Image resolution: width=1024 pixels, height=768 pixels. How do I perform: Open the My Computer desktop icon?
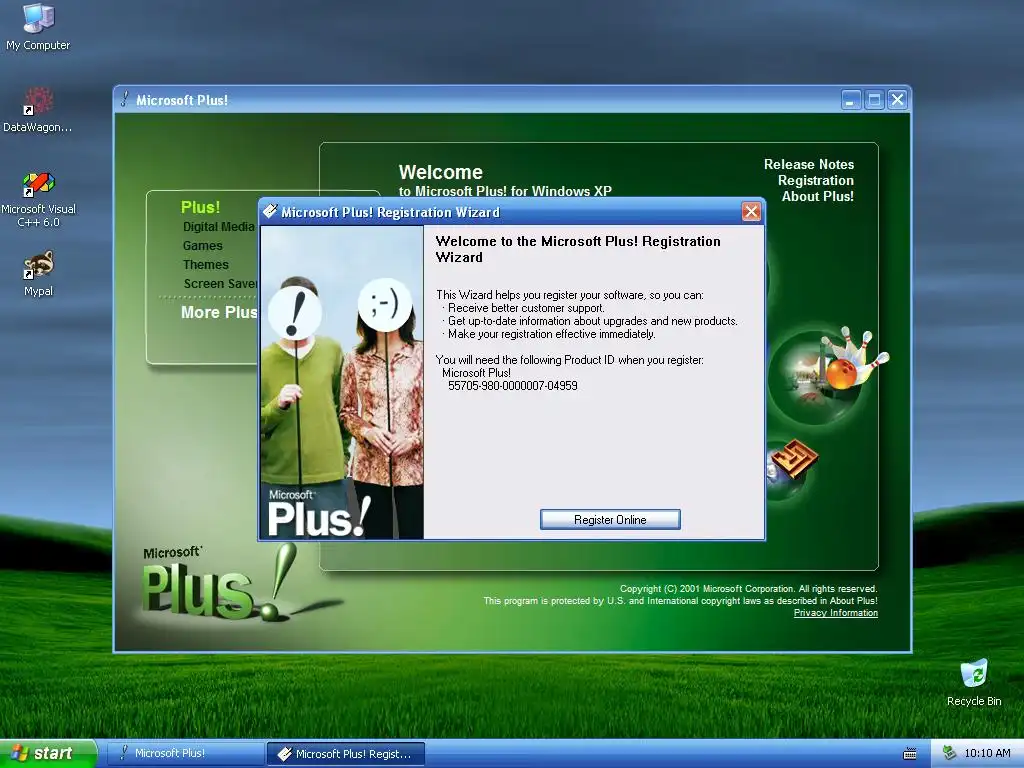pyautogui.click(x=38, y=26)
